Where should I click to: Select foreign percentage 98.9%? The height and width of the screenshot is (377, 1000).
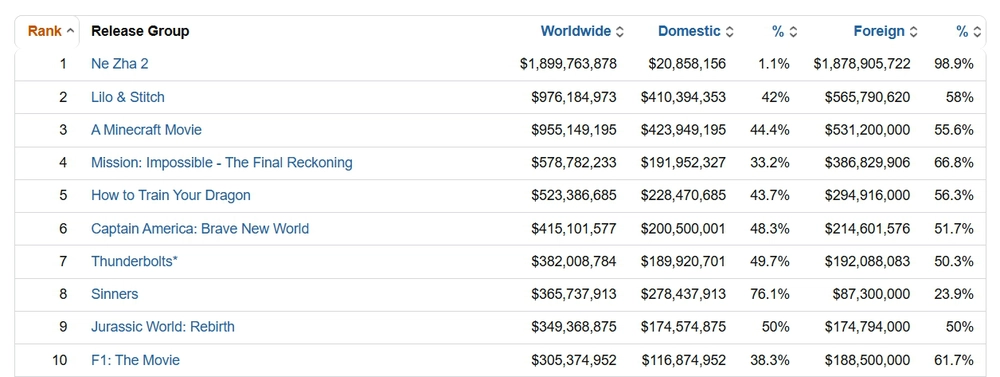(x=954, y=64)
